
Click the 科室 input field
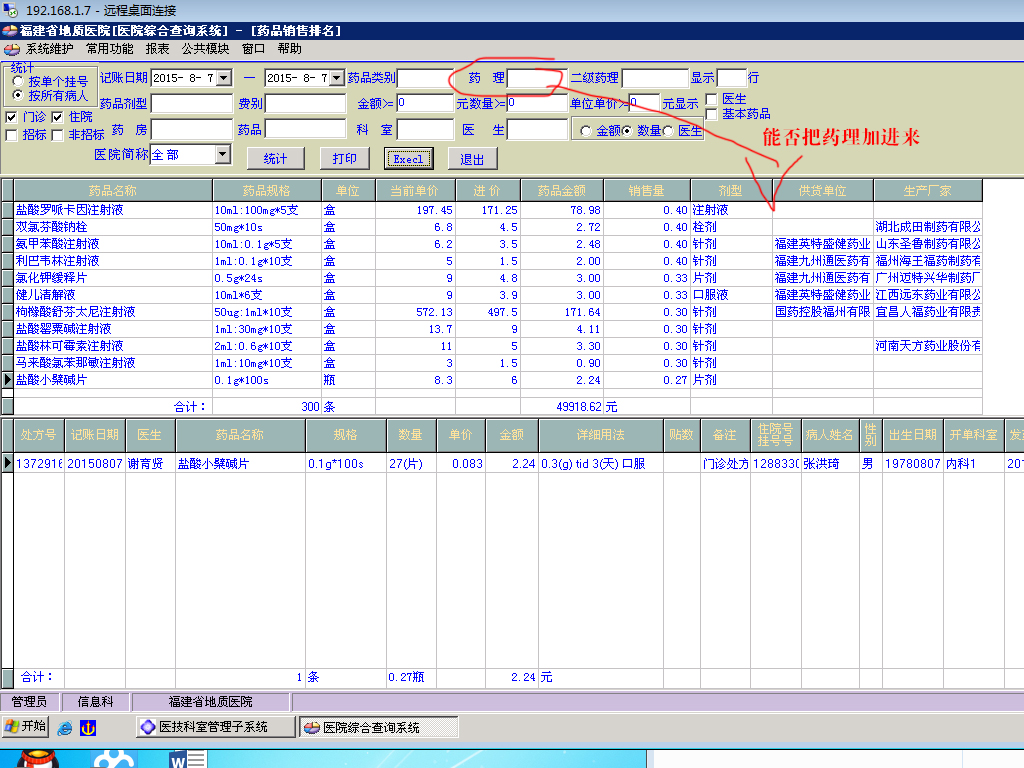tap(425, 129)
